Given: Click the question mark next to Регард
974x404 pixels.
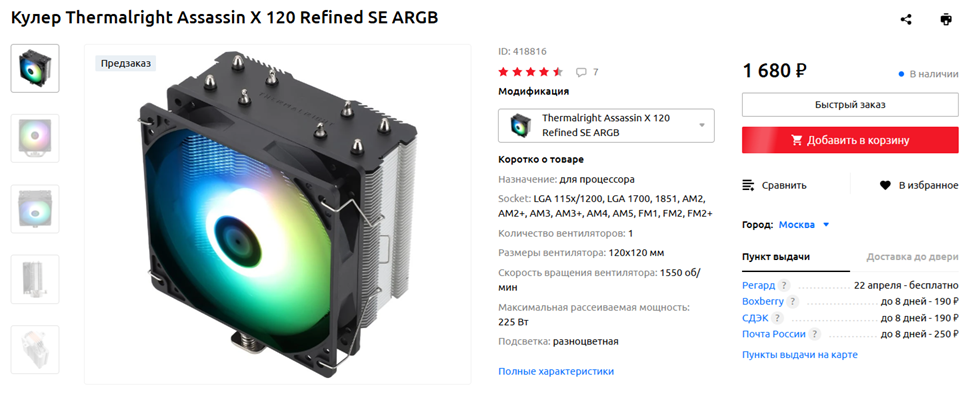Looking at the screenshot, I should [785, 285].
